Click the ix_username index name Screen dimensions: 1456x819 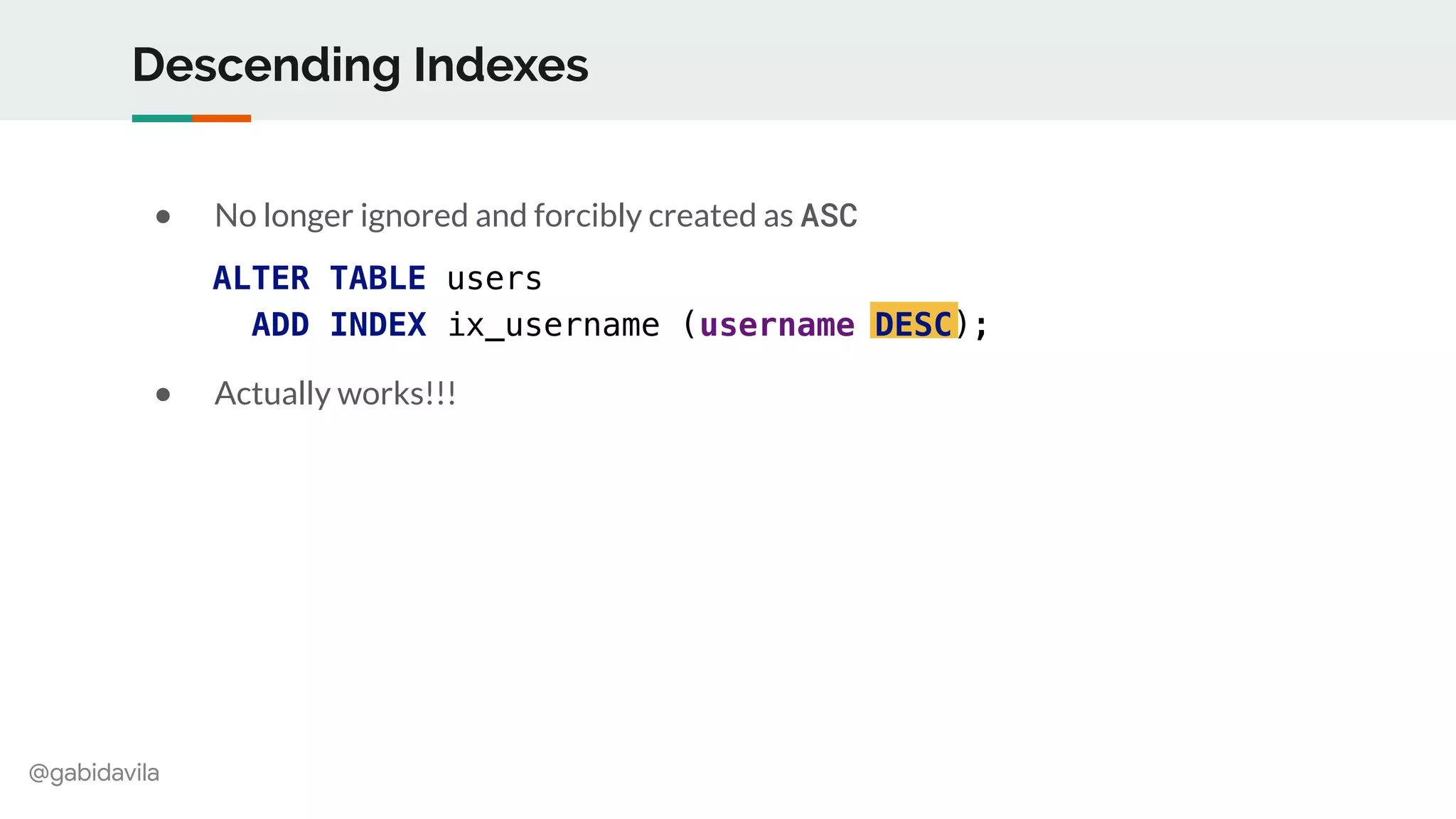tap(553, 326)
